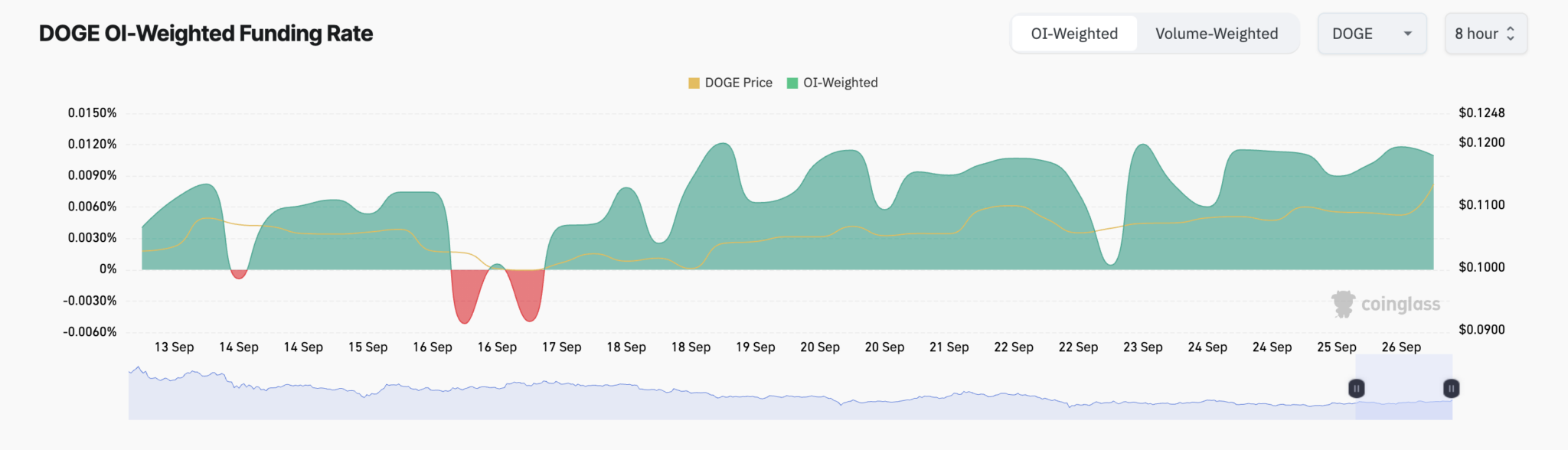Toggle OI-Weighted legend green square
This screenshot has width=1568, height=450.
coord(792,83)
